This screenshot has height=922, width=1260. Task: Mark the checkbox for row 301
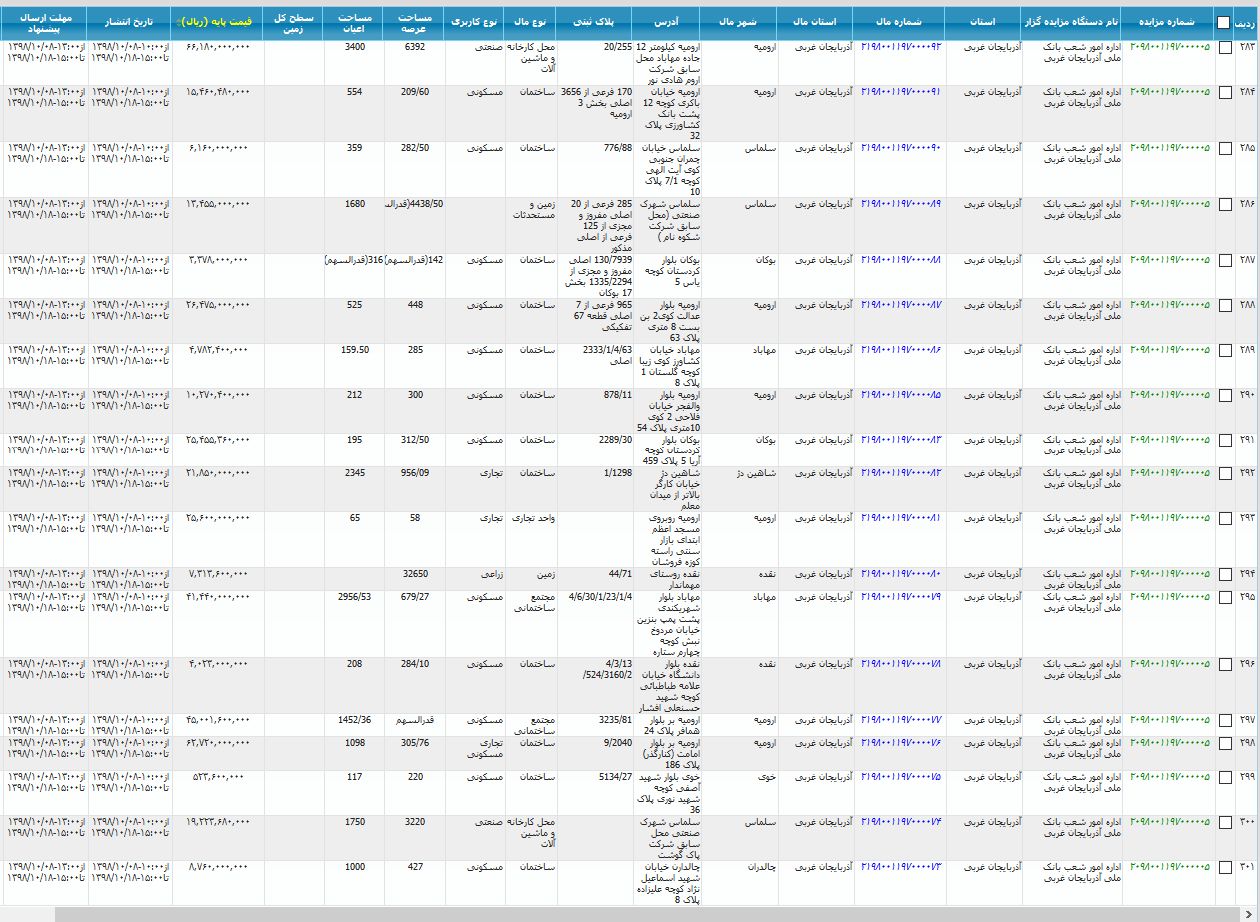point(1225,867)
